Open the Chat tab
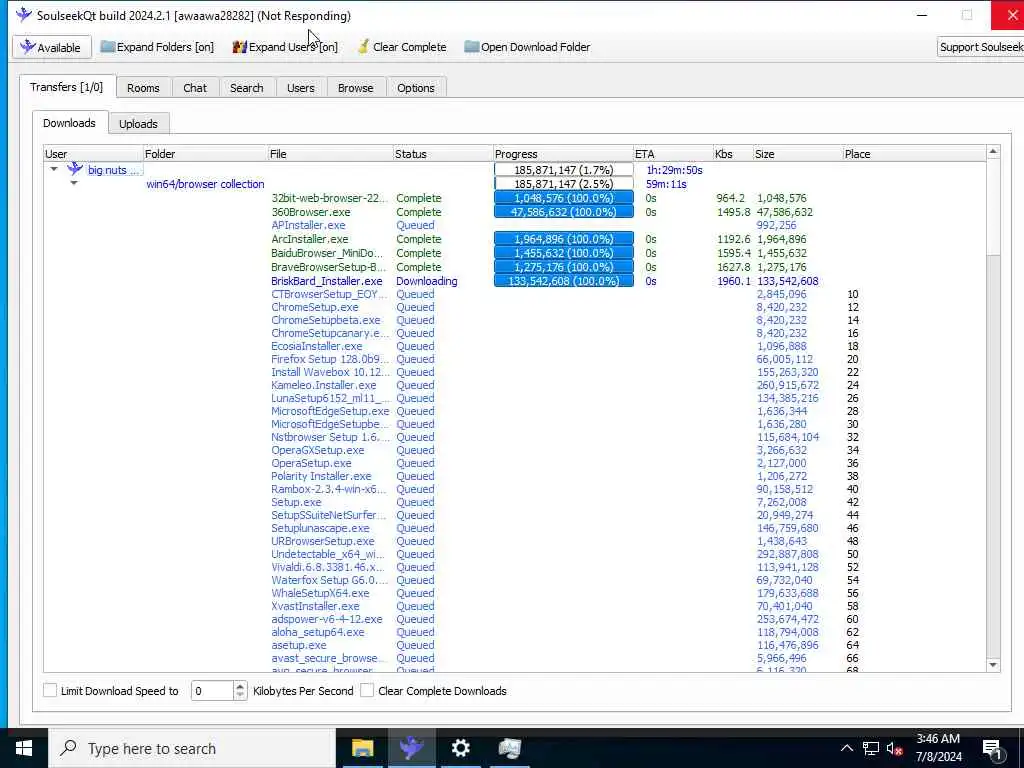 [x=195, y=88]
